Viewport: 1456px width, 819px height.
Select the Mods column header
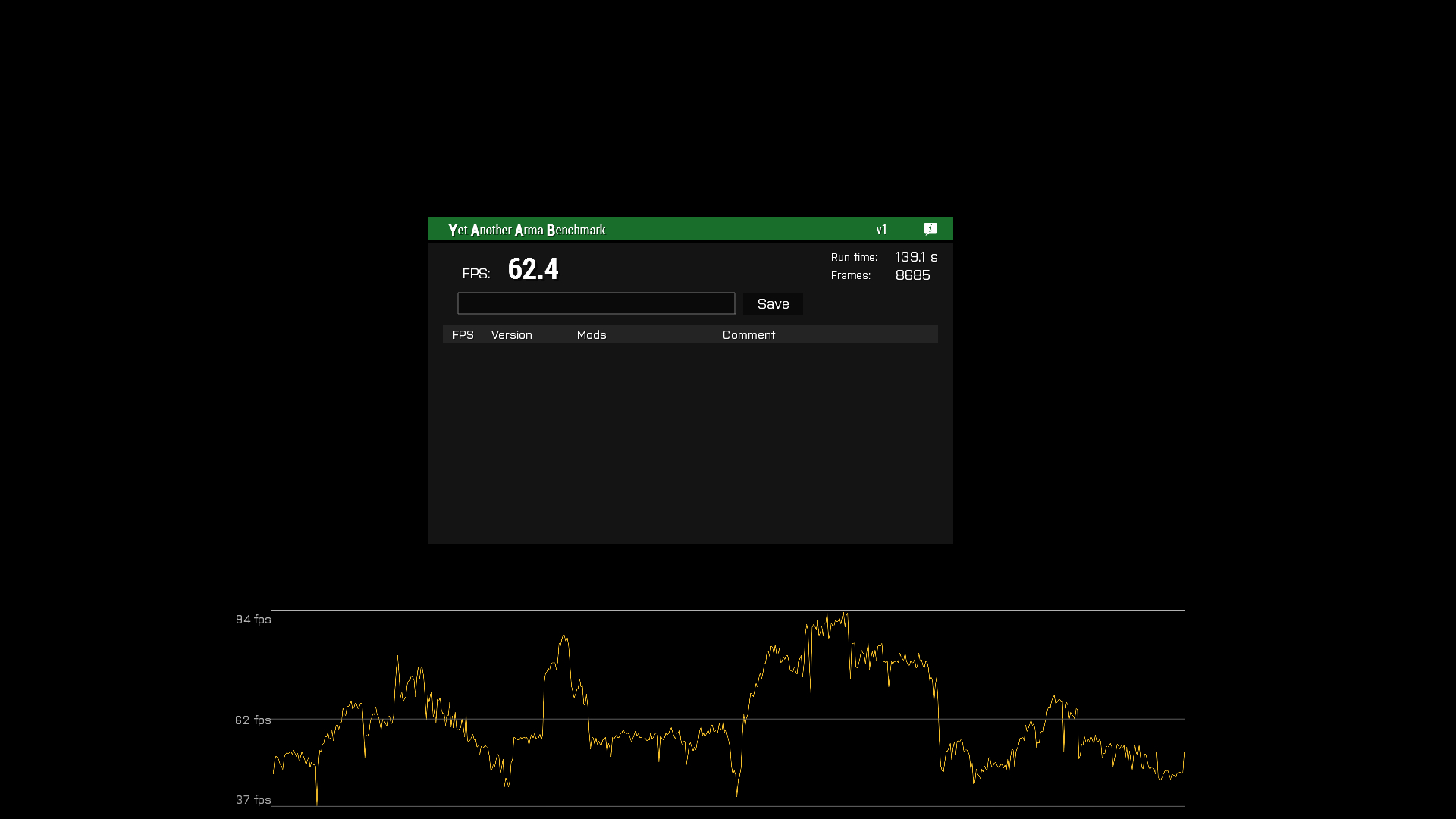591,335
